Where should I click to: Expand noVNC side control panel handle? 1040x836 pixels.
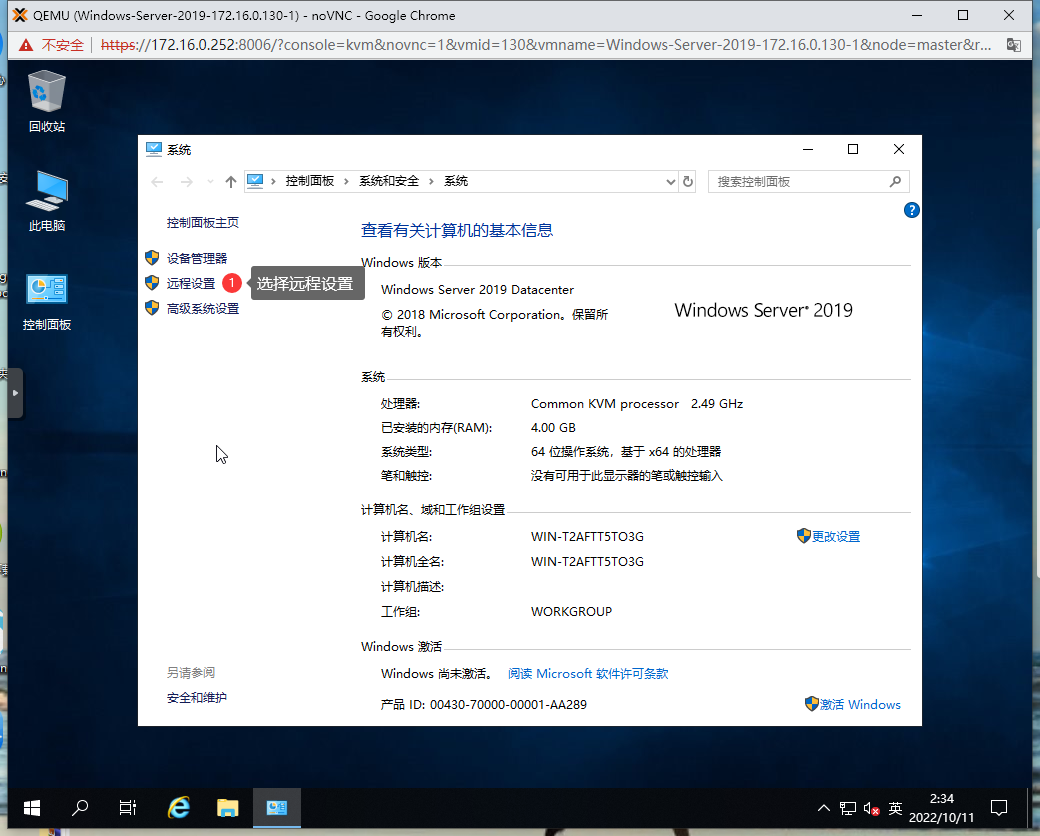(15, 393)
